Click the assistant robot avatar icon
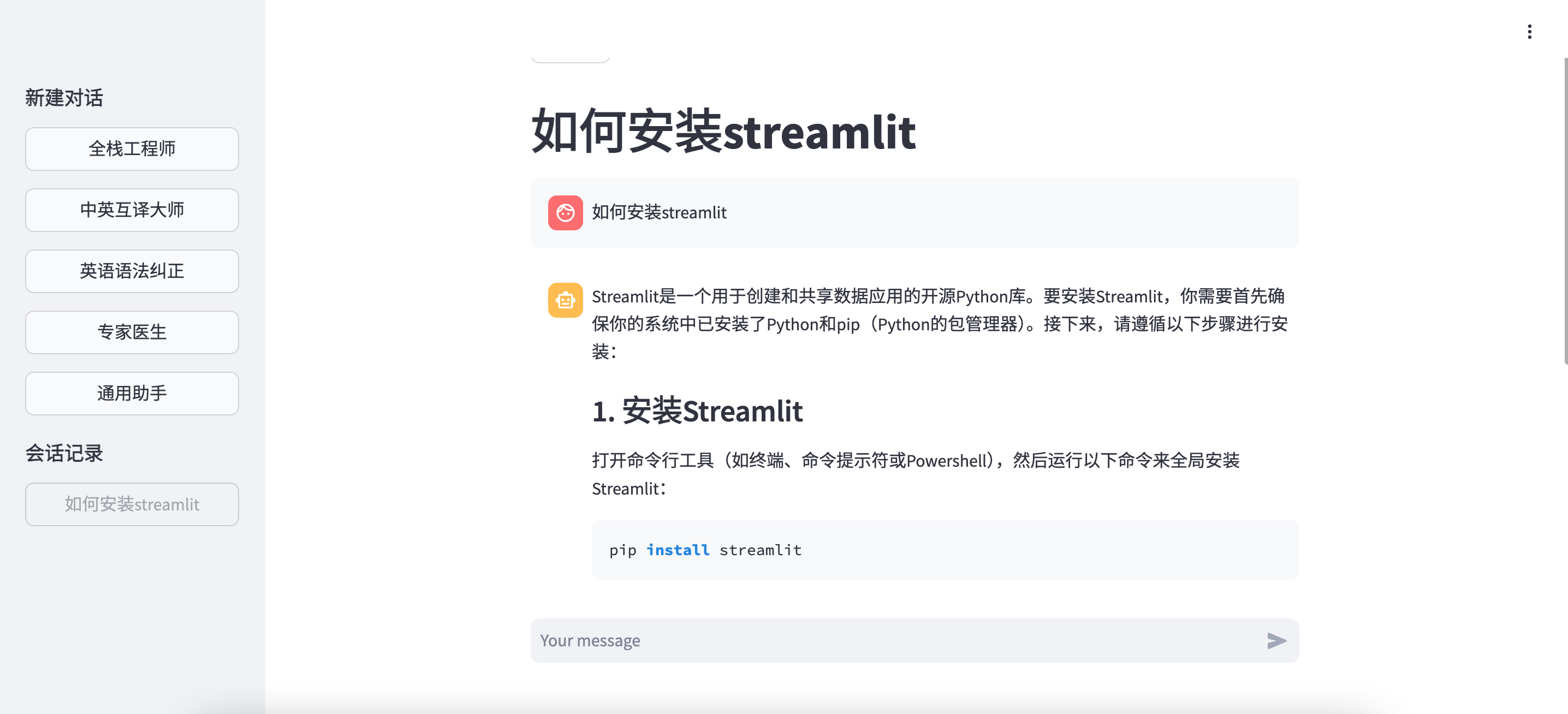The height and width of the screenshot is (714, 1568). [565, 300]
